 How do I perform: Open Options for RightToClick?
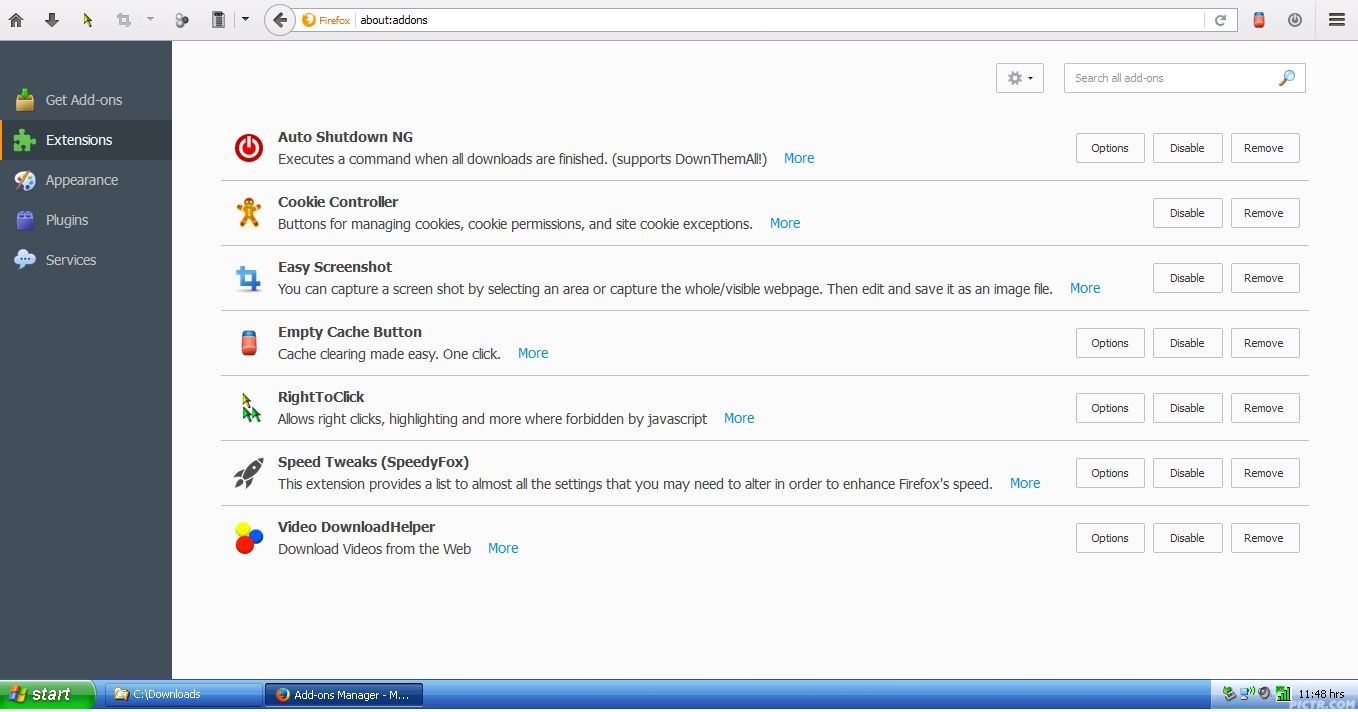pyautogui.click(x=1110, y=408)
